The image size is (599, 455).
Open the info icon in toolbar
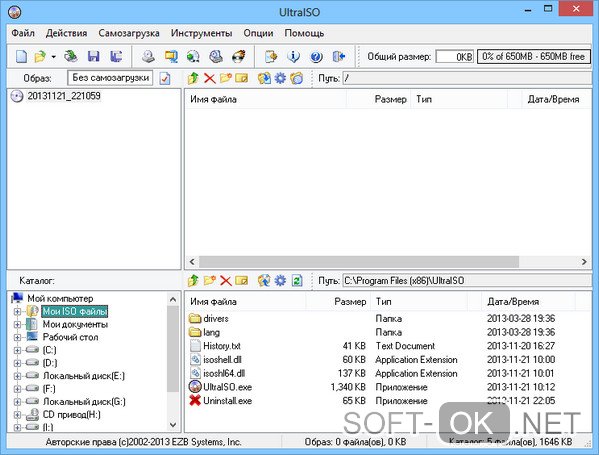[x=293, y=57]
